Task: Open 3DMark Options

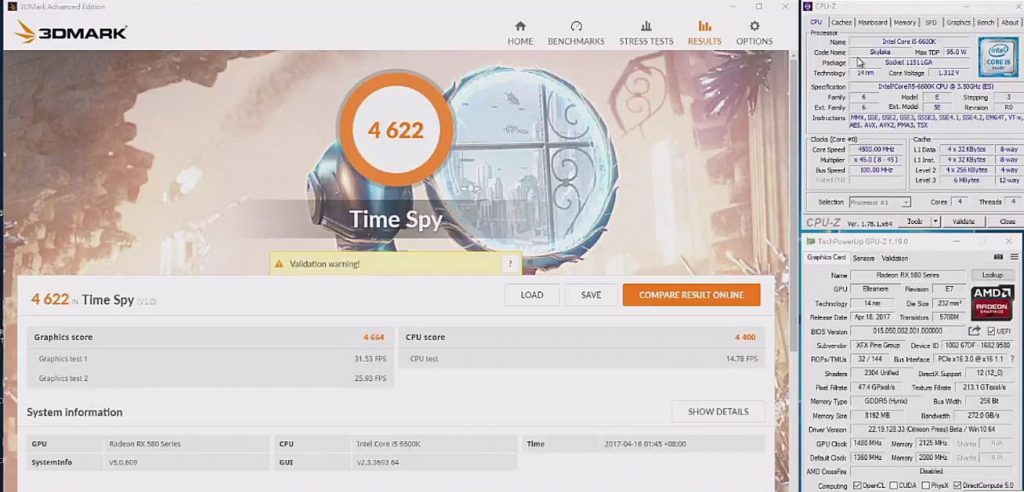Action: coord(754,33)
